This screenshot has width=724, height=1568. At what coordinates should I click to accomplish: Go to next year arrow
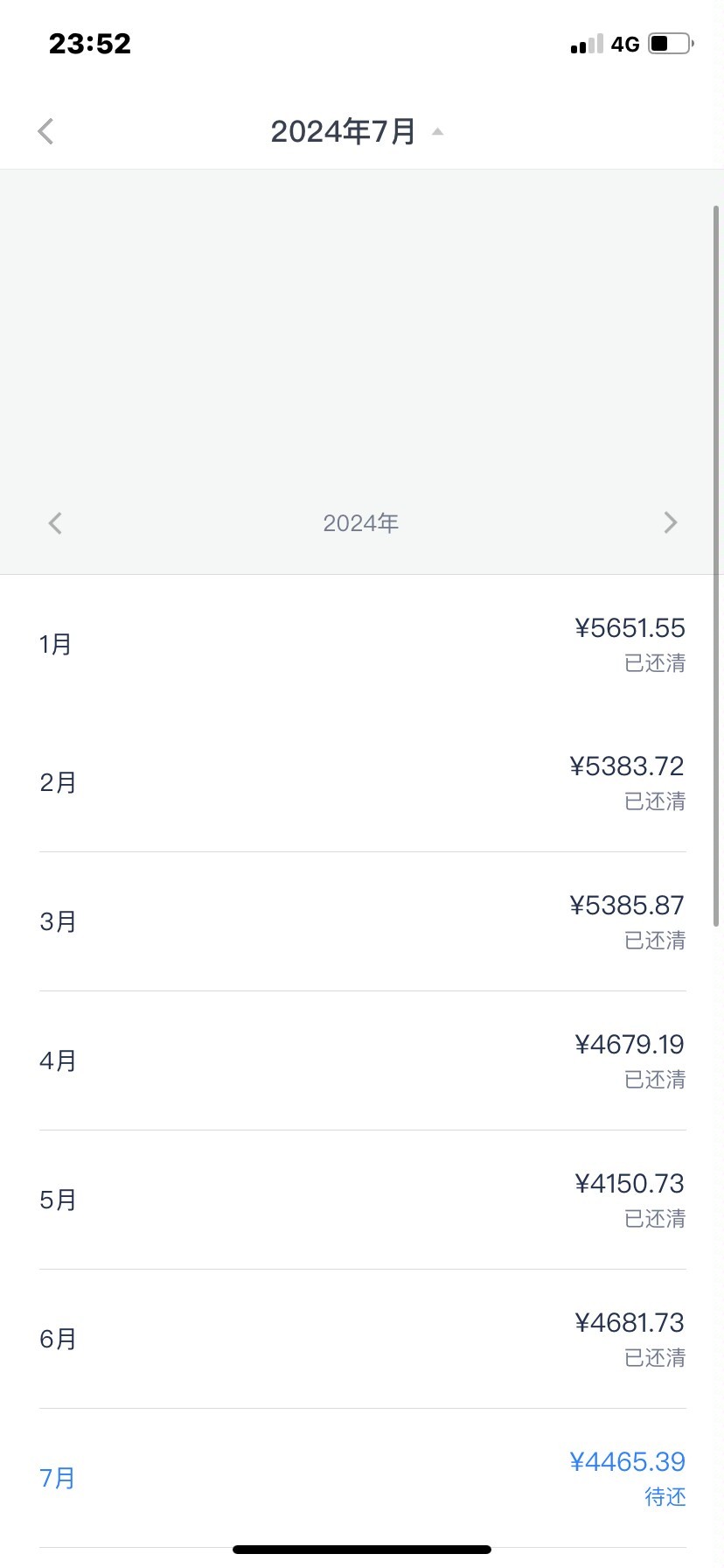pyautogui.click(x=671, y=523)
